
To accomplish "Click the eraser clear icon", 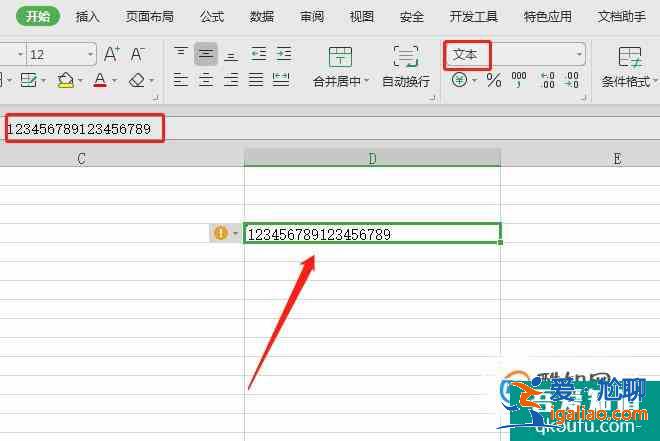I will (x=137, y=80).
